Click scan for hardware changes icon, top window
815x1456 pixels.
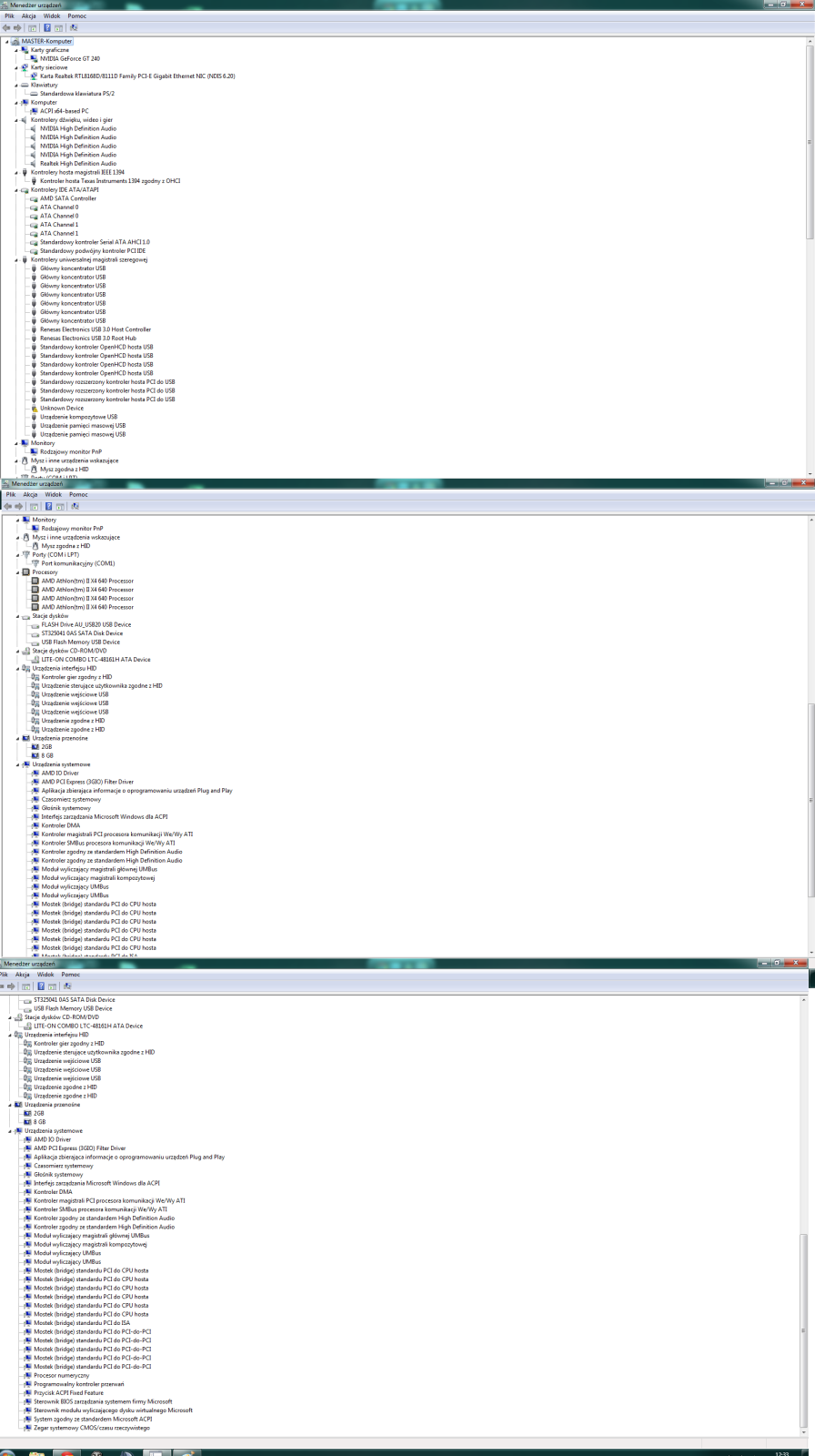[x=74, y=27]
